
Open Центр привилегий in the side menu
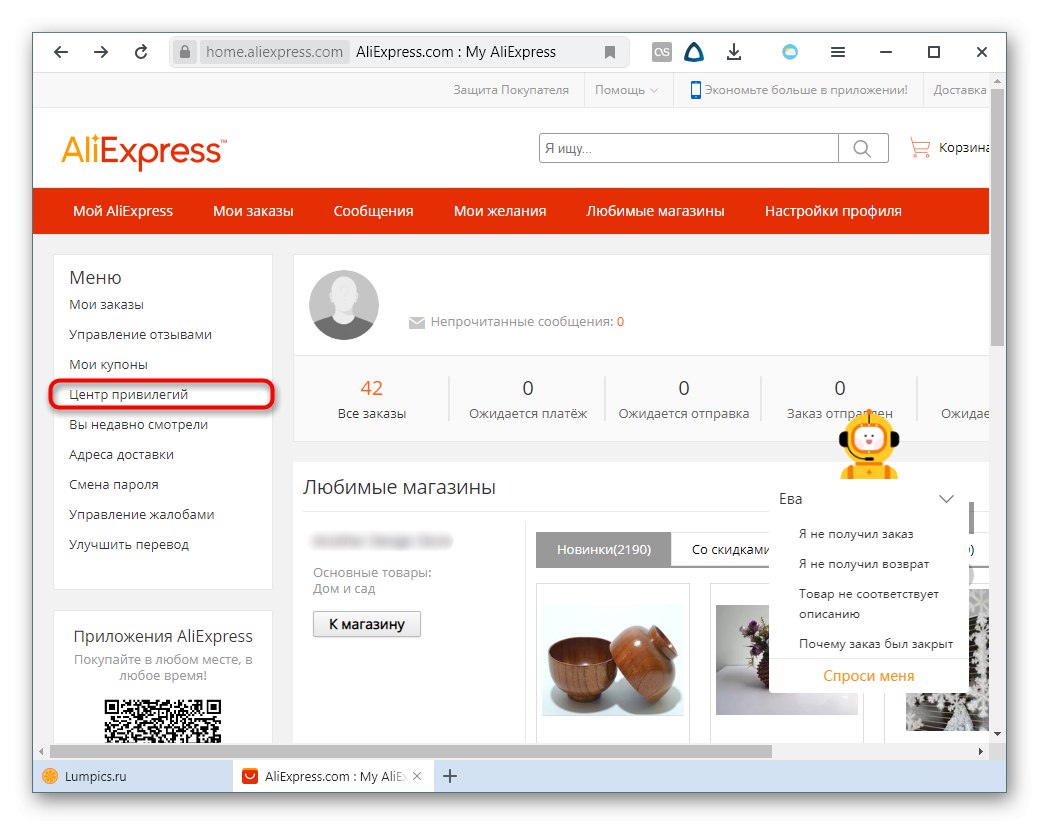click(129, 394)
